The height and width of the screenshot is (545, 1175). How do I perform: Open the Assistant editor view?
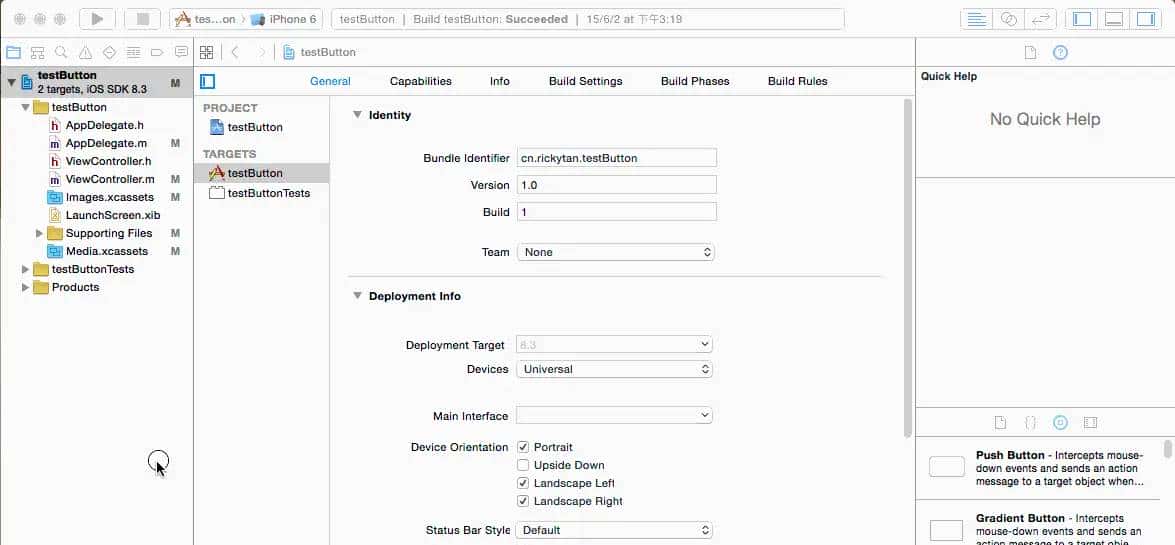click(1009, 19)
